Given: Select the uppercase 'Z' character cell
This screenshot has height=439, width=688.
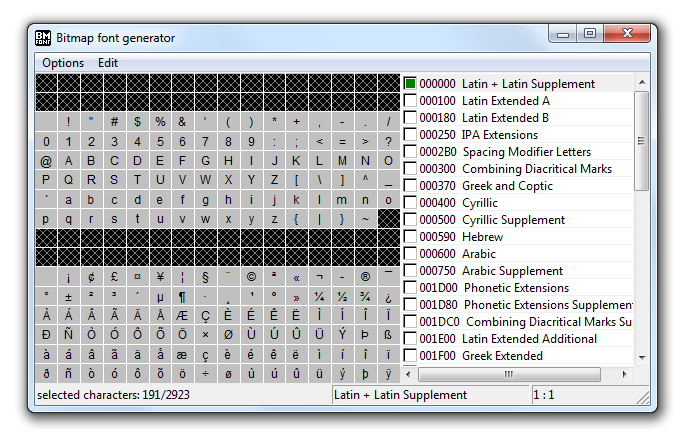Looking at the screenshot, I should coord(274,180).
